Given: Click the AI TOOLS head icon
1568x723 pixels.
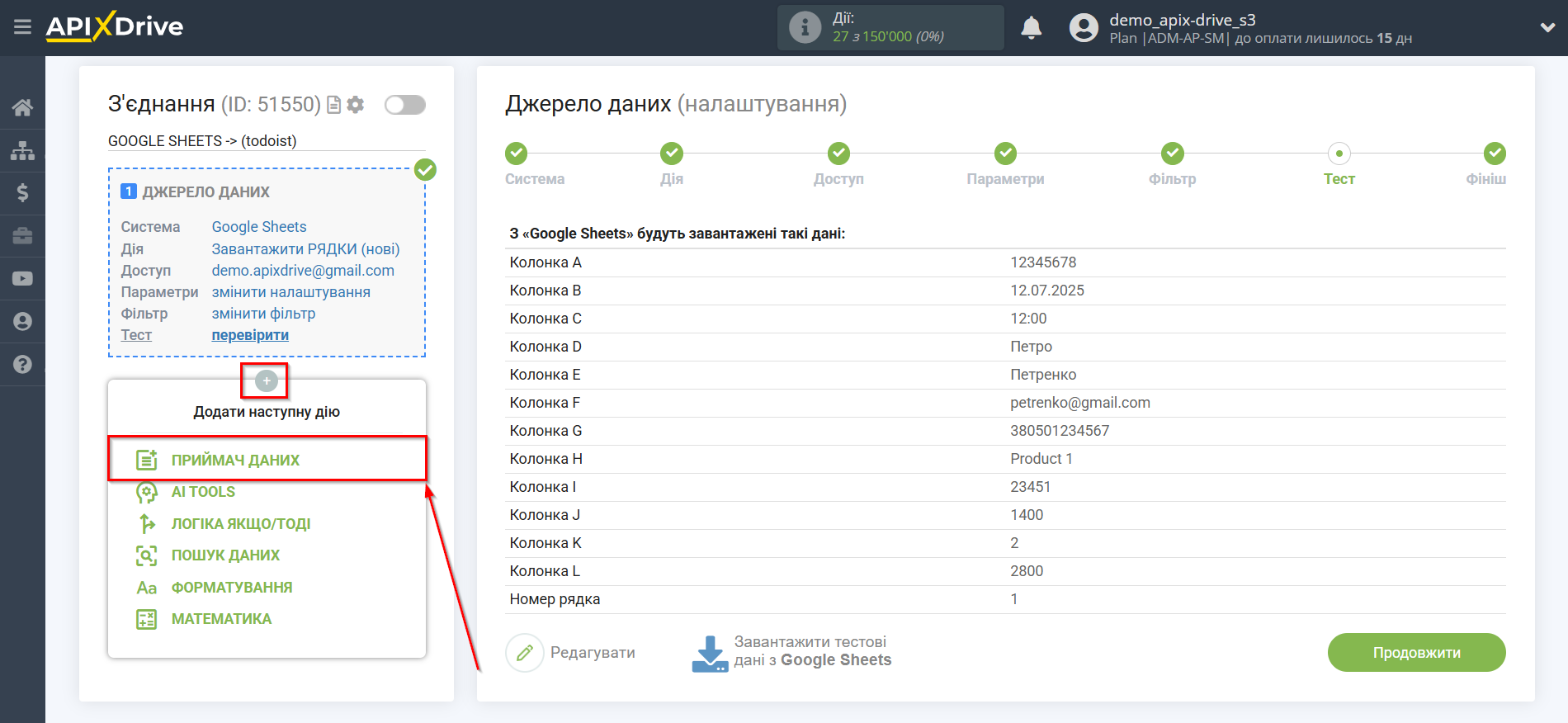Looking at the screenshot, I should (x=147, y=493).
